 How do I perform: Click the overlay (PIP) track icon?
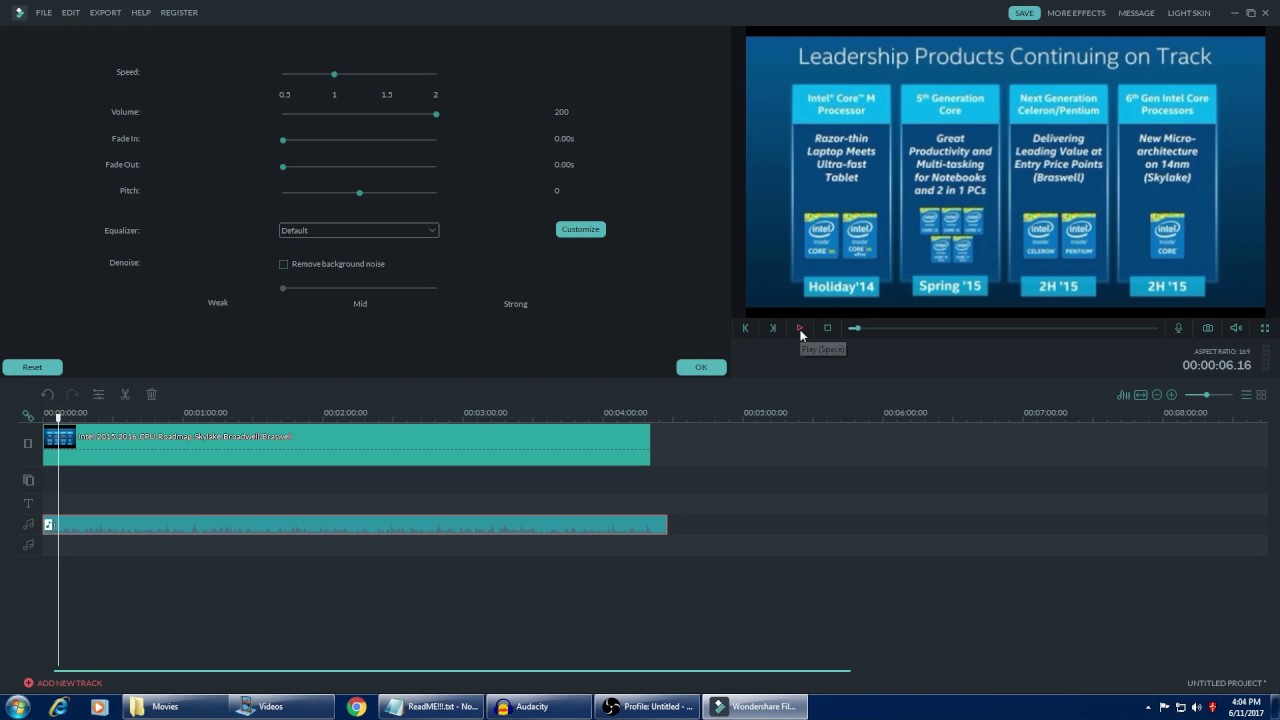[28, 480]
